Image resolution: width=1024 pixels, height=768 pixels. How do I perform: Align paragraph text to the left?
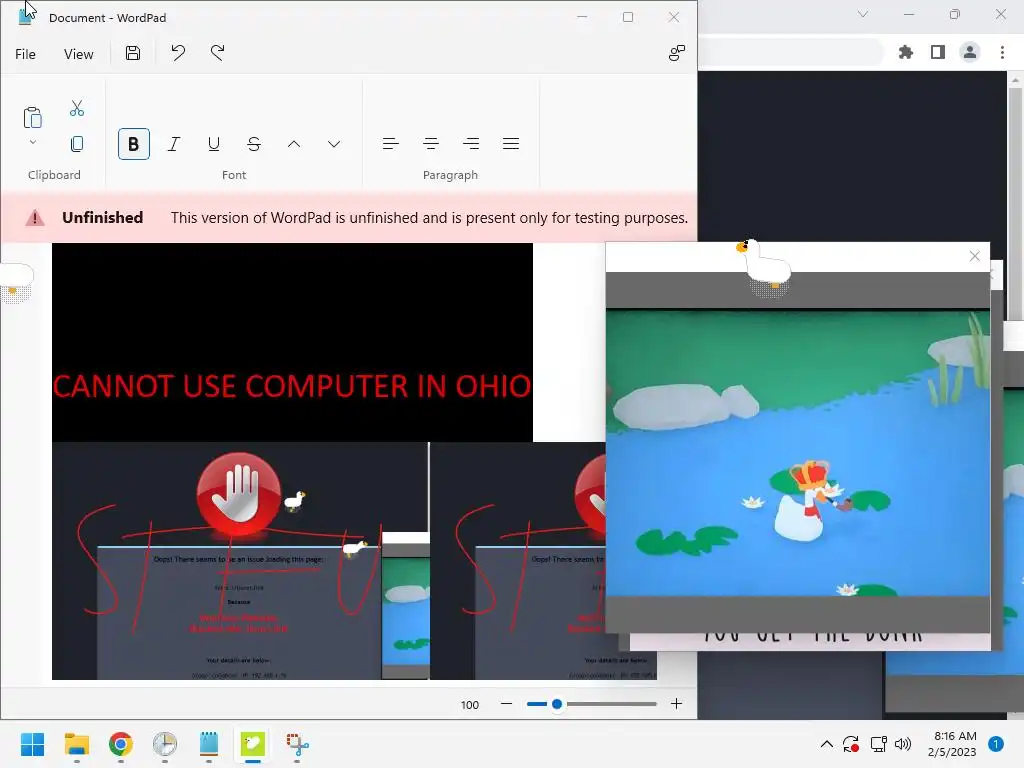pos(391,144)
